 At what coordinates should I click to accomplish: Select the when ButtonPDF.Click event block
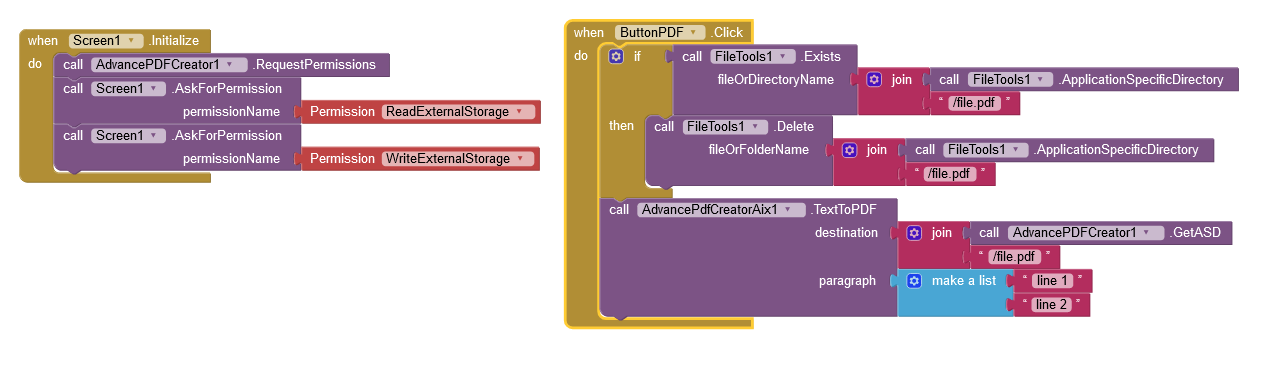click(x=658, y=33)
